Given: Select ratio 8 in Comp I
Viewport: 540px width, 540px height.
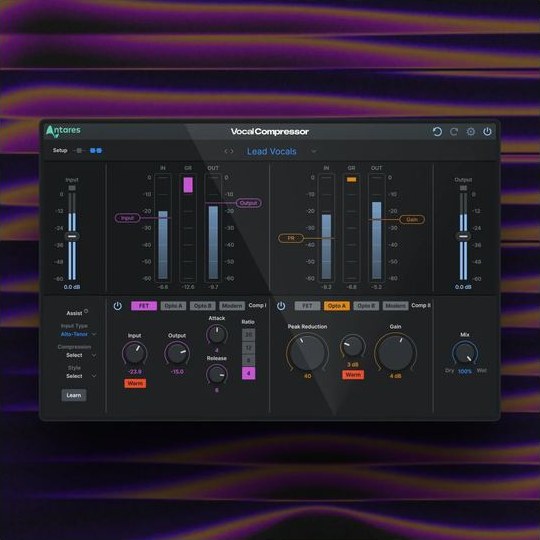Looking at the screenshot, I should coord(249,361).
